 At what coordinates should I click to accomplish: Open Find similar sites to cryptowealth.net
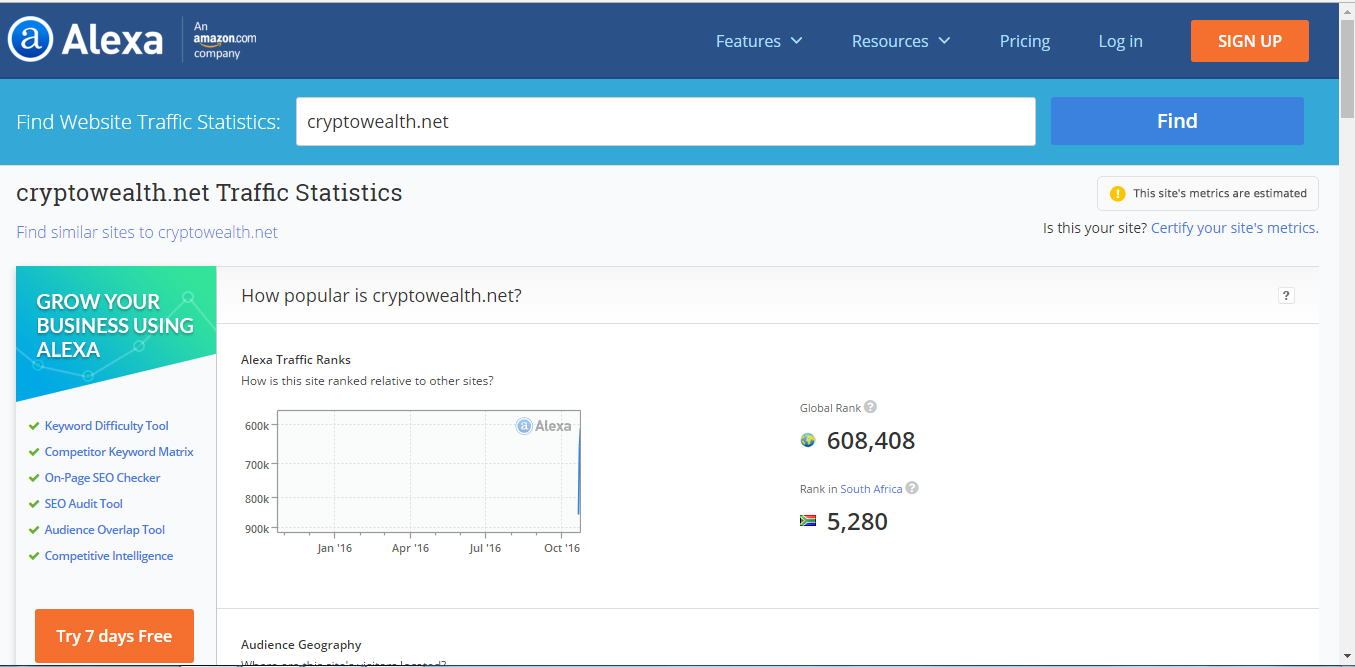(x=146, y=231)
